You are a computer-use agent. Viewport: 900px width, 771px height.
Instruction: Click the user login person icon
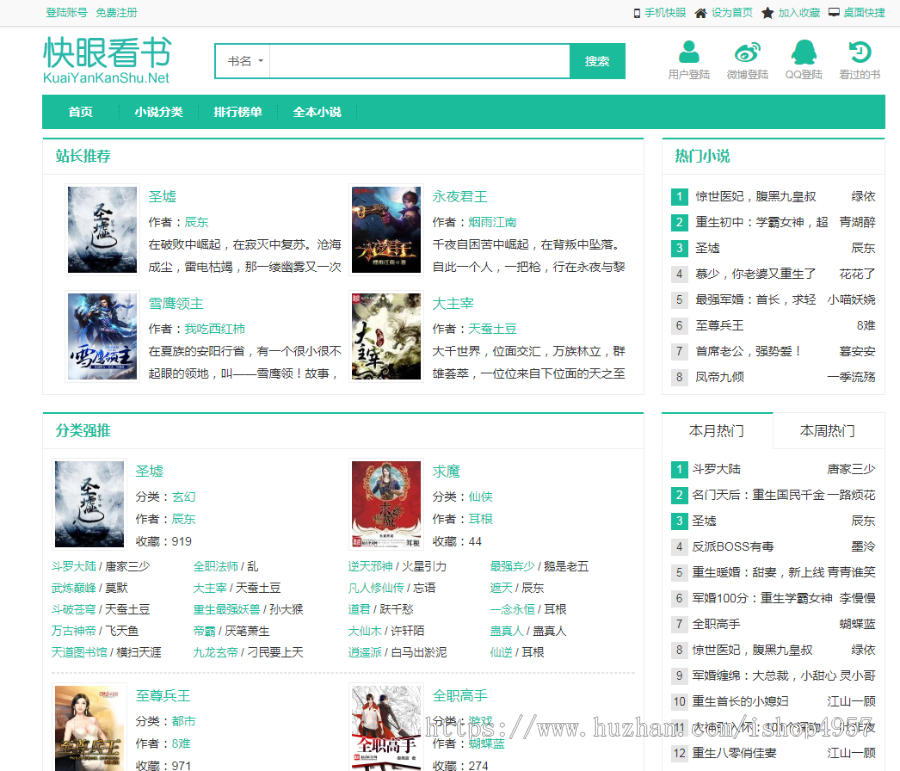pyautogui.click(x=689, y=52)
